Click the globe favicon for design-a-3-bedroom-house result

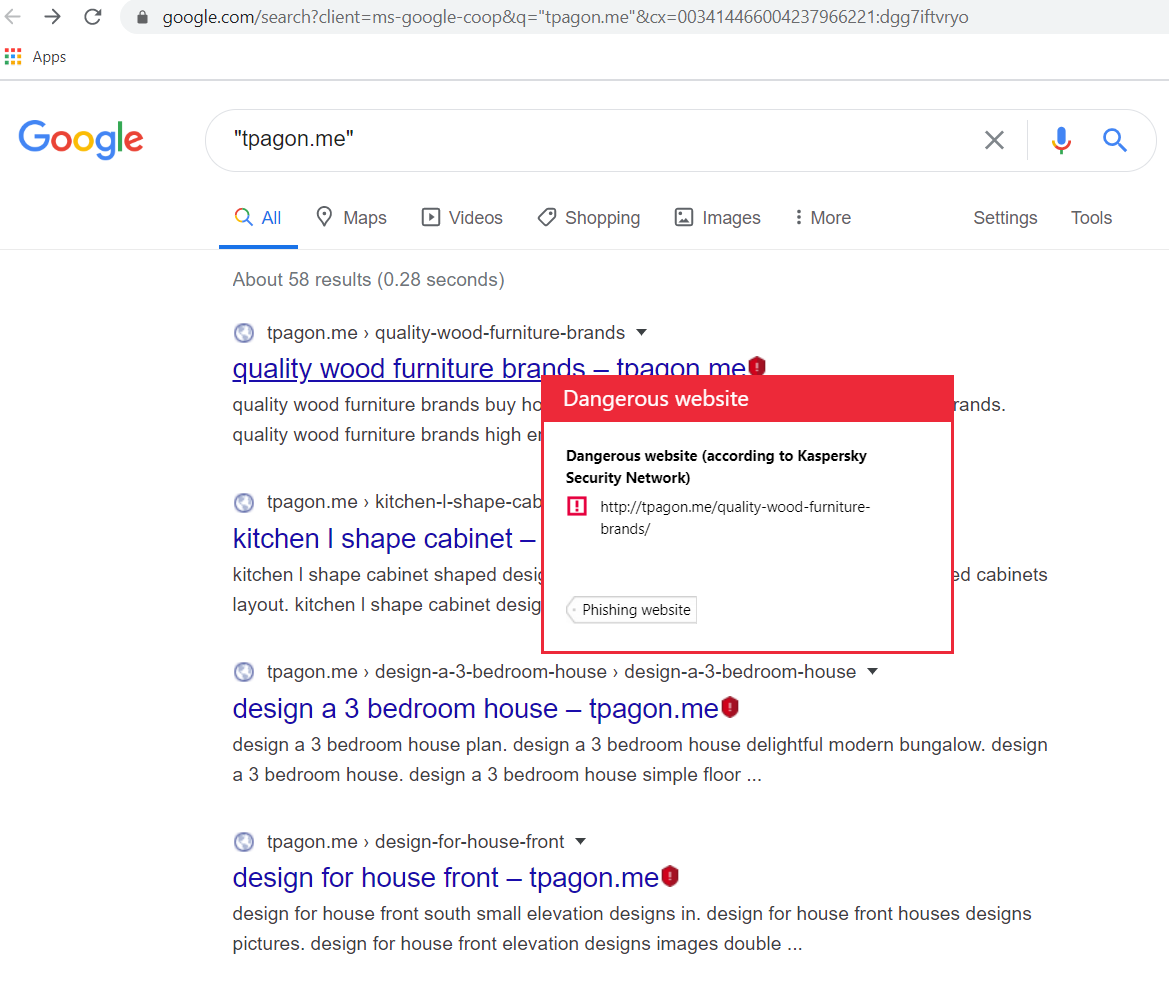coord(244,672)
